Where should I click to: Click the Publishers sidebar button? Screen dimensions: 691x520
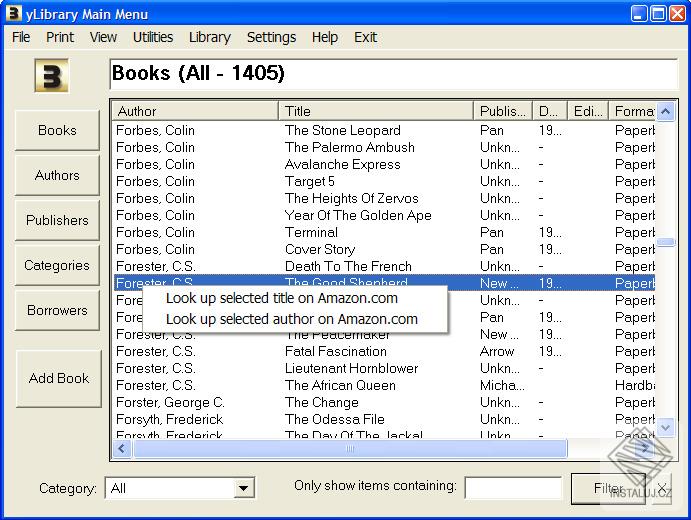tap(57, 220)
